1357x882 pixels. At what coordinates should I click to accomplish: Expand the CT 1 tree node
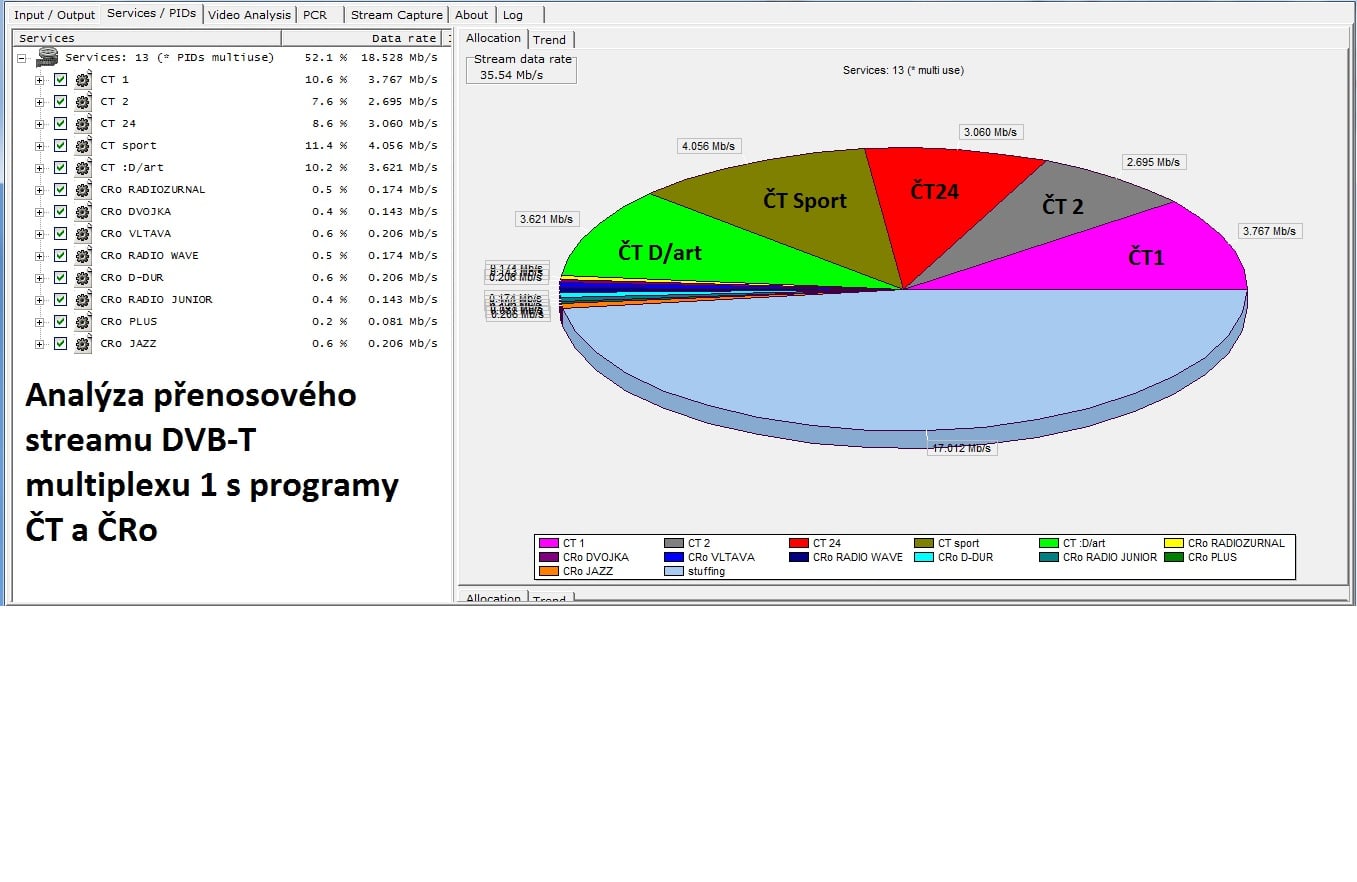[x=40, y=80]
